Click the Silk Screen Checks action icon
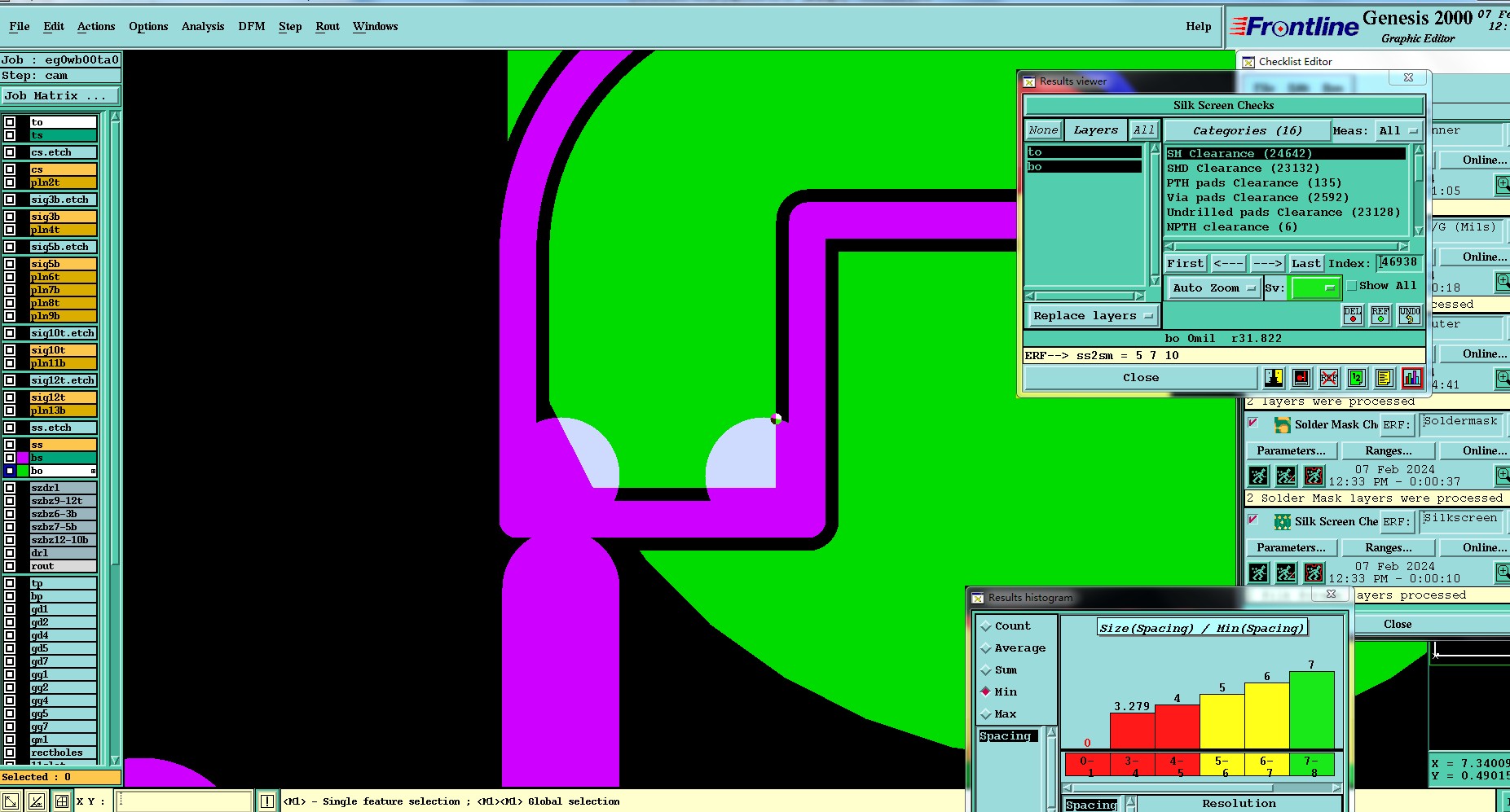This screenshot has height=812, width=1510. pos(1282,522)
